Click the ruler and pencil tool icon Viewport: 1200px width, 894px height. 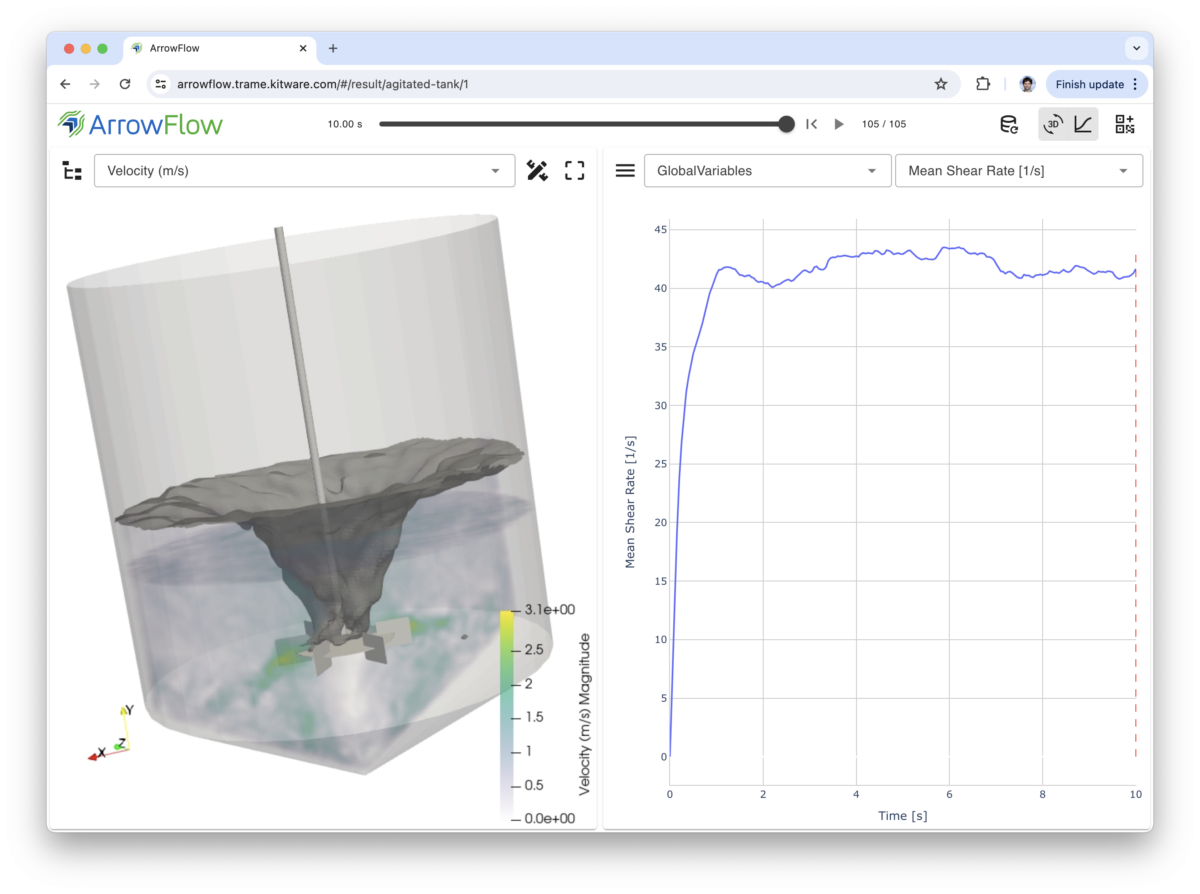point(537,171)
